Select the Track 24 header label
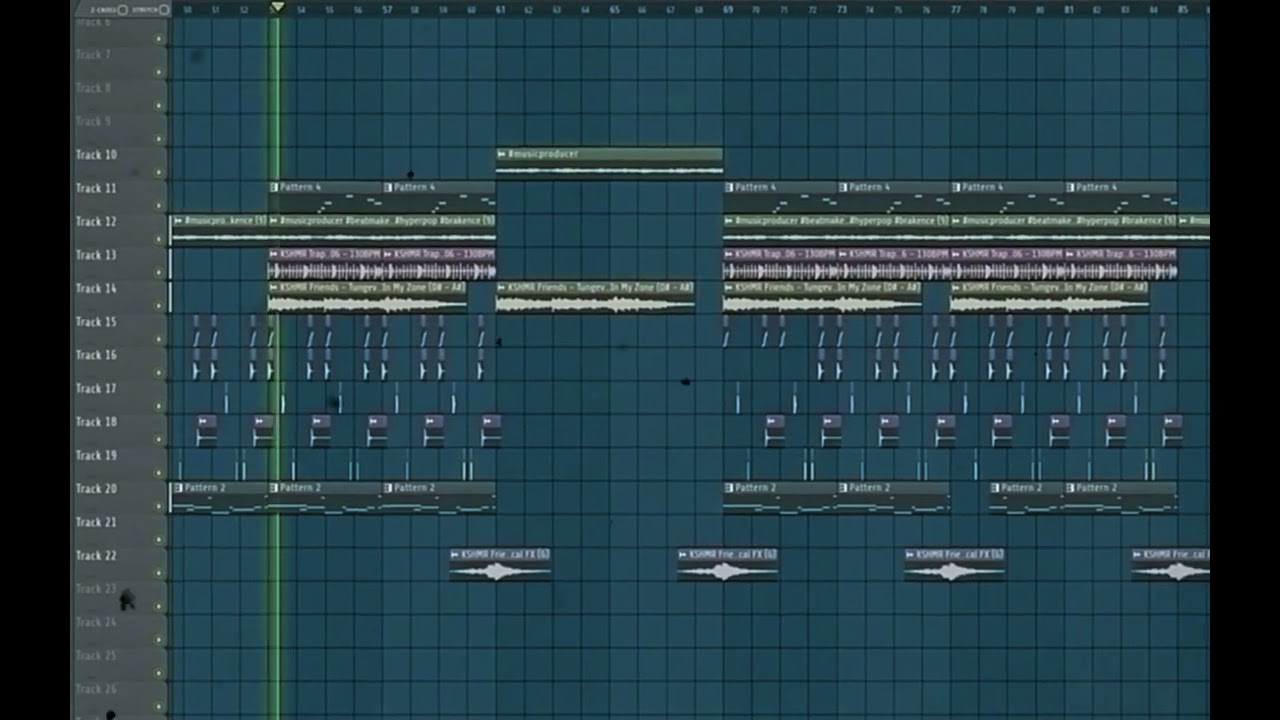Viewport: 1280px width, 720px height. pos(96,622)
